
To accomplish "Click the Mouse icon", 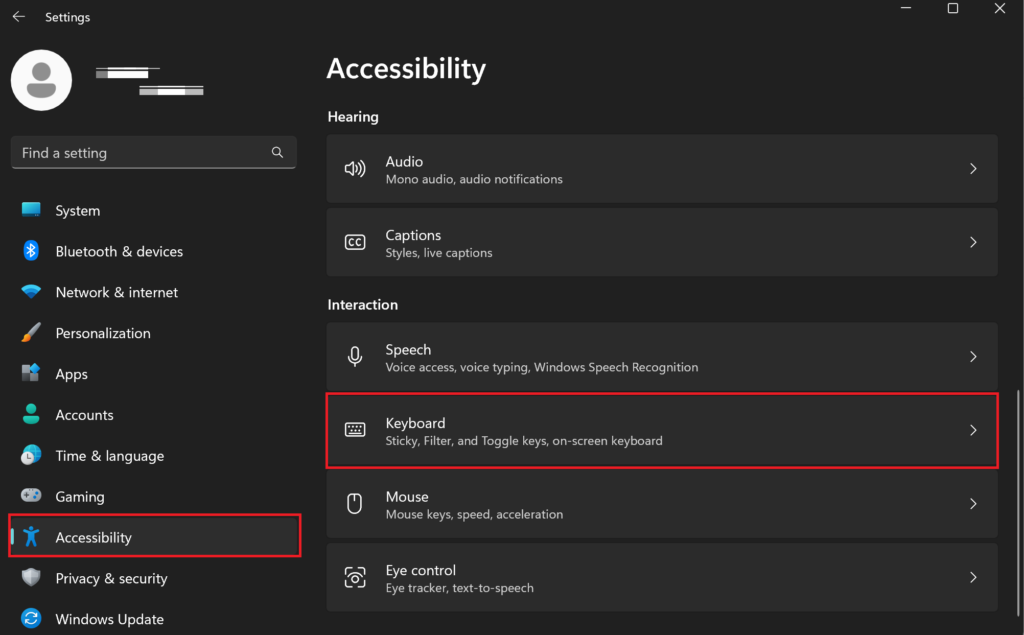I will coord(355,504).
